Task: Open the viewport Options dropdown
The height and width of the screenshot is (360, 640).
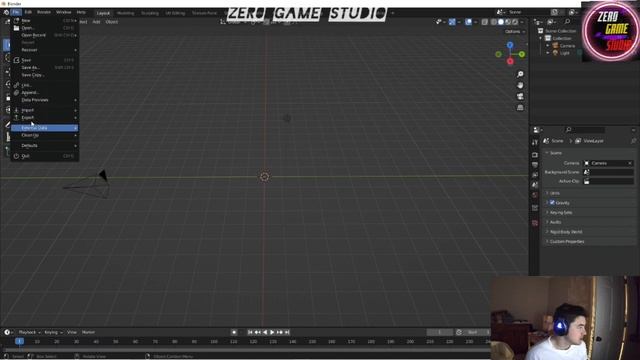Action: 515,31
